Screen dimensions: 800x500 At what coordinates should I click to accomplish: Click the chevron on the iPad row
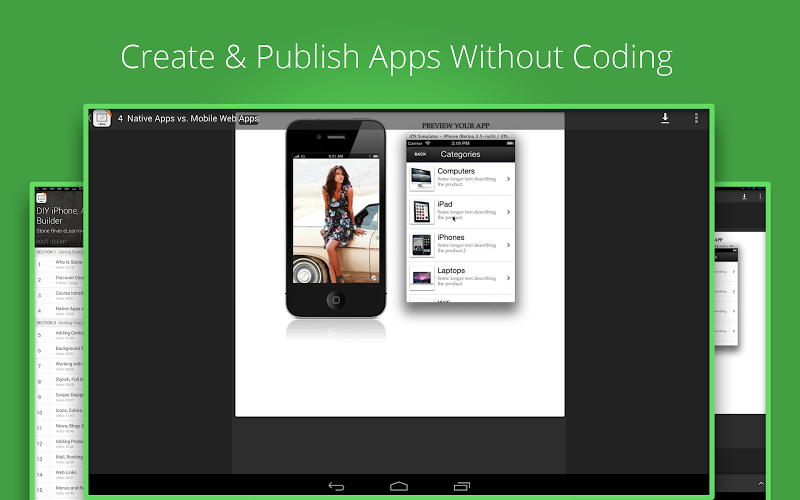click(508, 212)
